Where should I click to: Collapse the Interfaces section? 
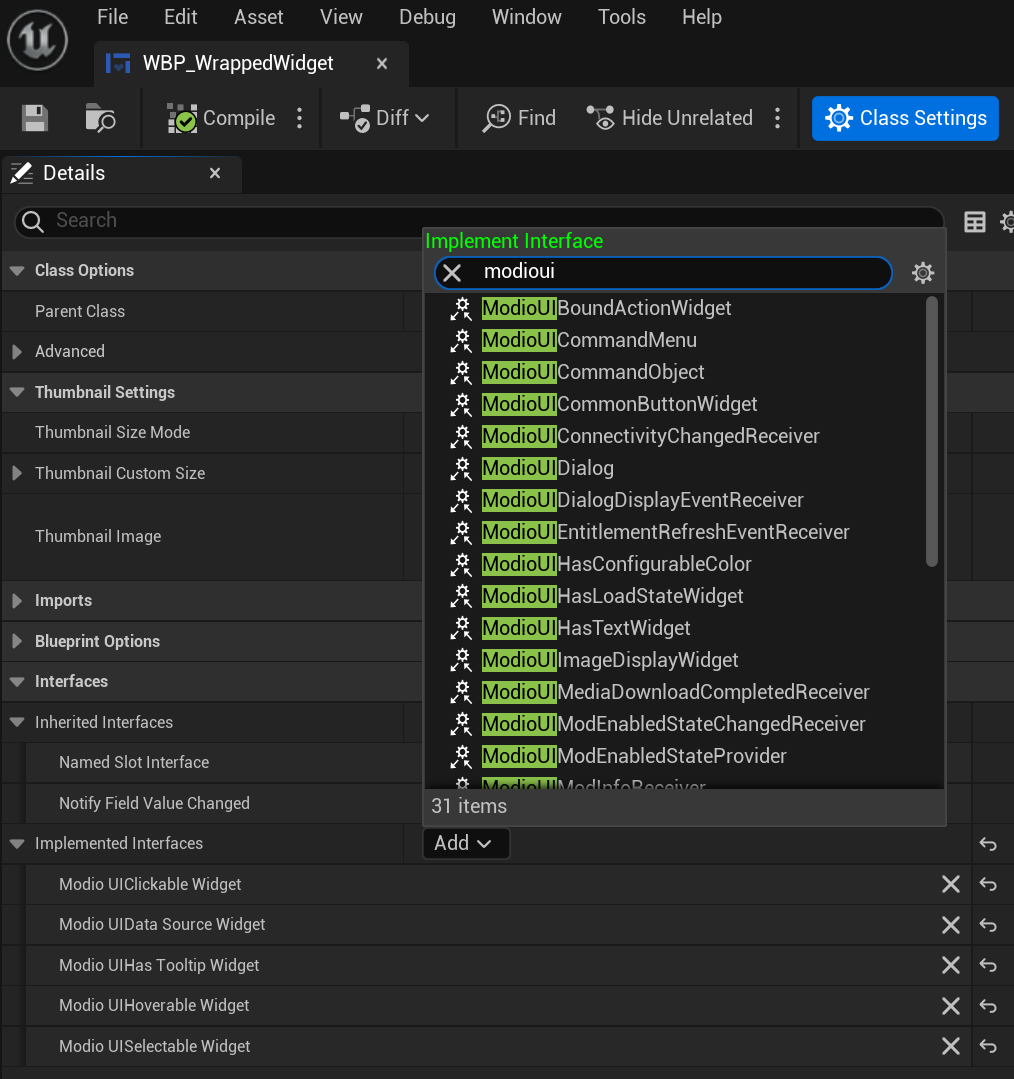[17, 681]
